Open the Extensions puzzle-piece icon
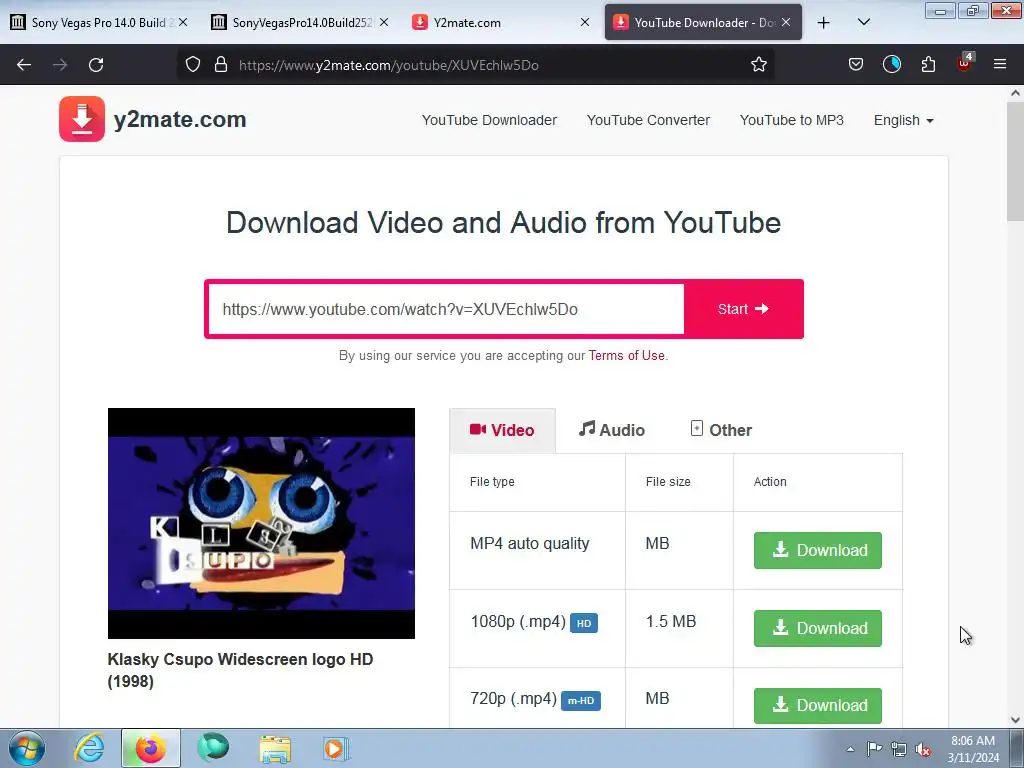Viewport: 1024px width, 768px height. tap(928, 65)
